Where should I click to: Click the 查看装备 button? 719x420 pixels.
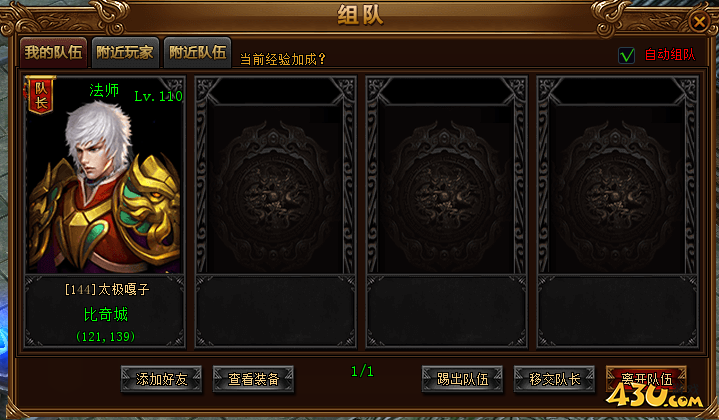coord(253,379)
